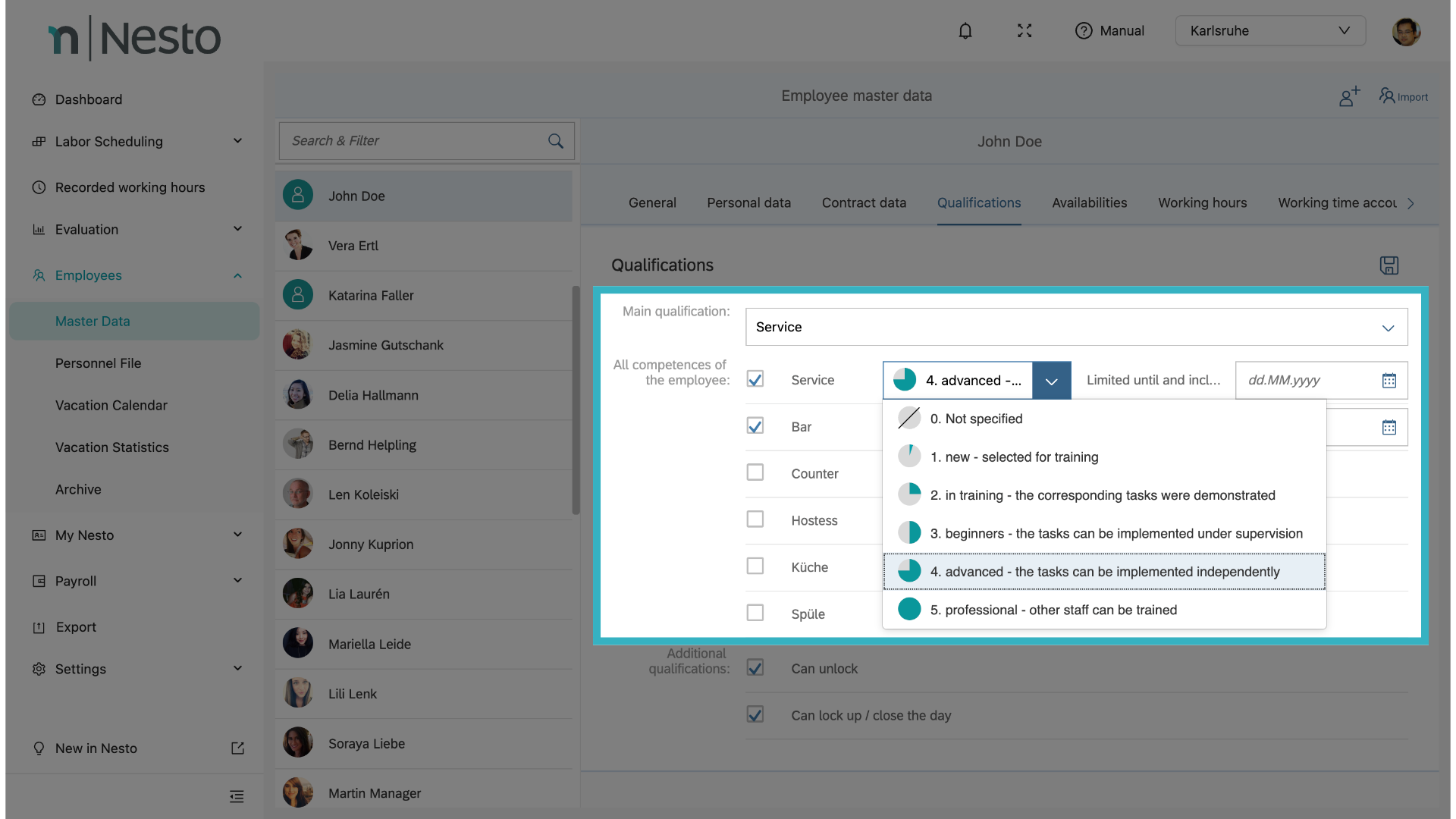Save qualifications with the disk icon
The width and height of the screenshot is (1456, 819).
1389,265
